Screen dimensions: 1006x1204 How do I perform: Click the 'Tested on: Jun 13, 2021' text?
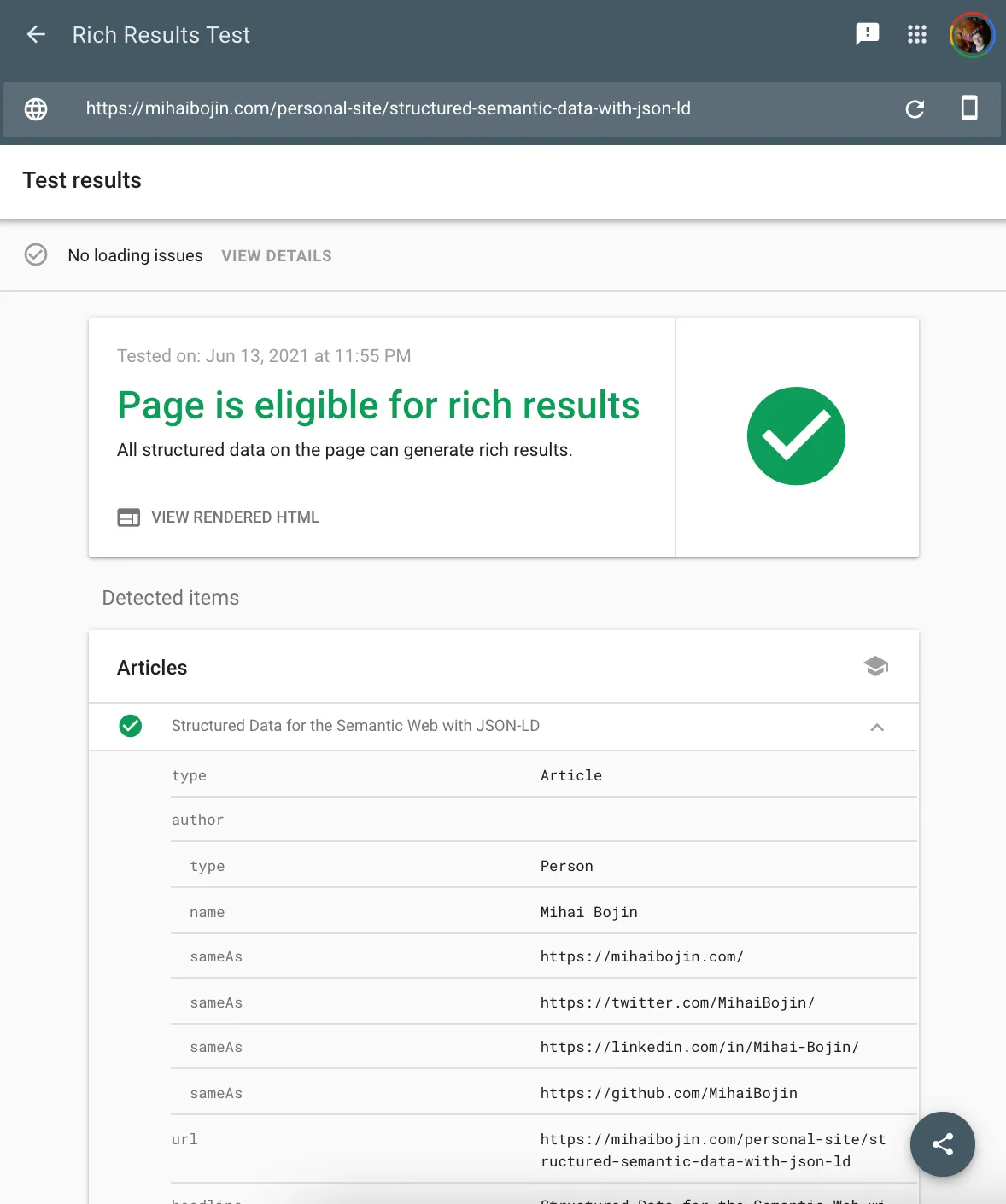coord(264,356)
